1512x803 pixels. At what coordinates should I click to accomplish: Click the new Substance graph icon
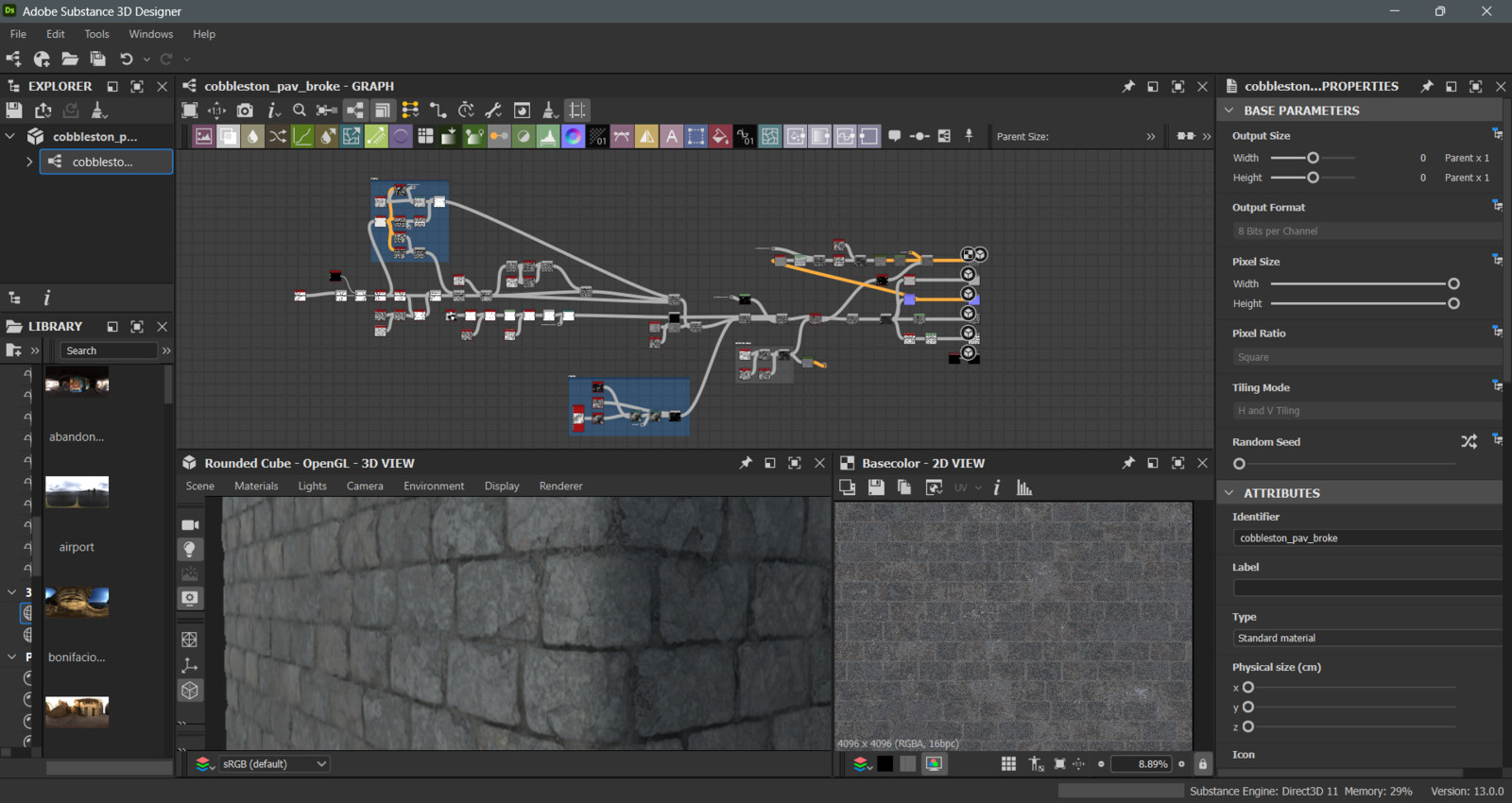[13, 59]
